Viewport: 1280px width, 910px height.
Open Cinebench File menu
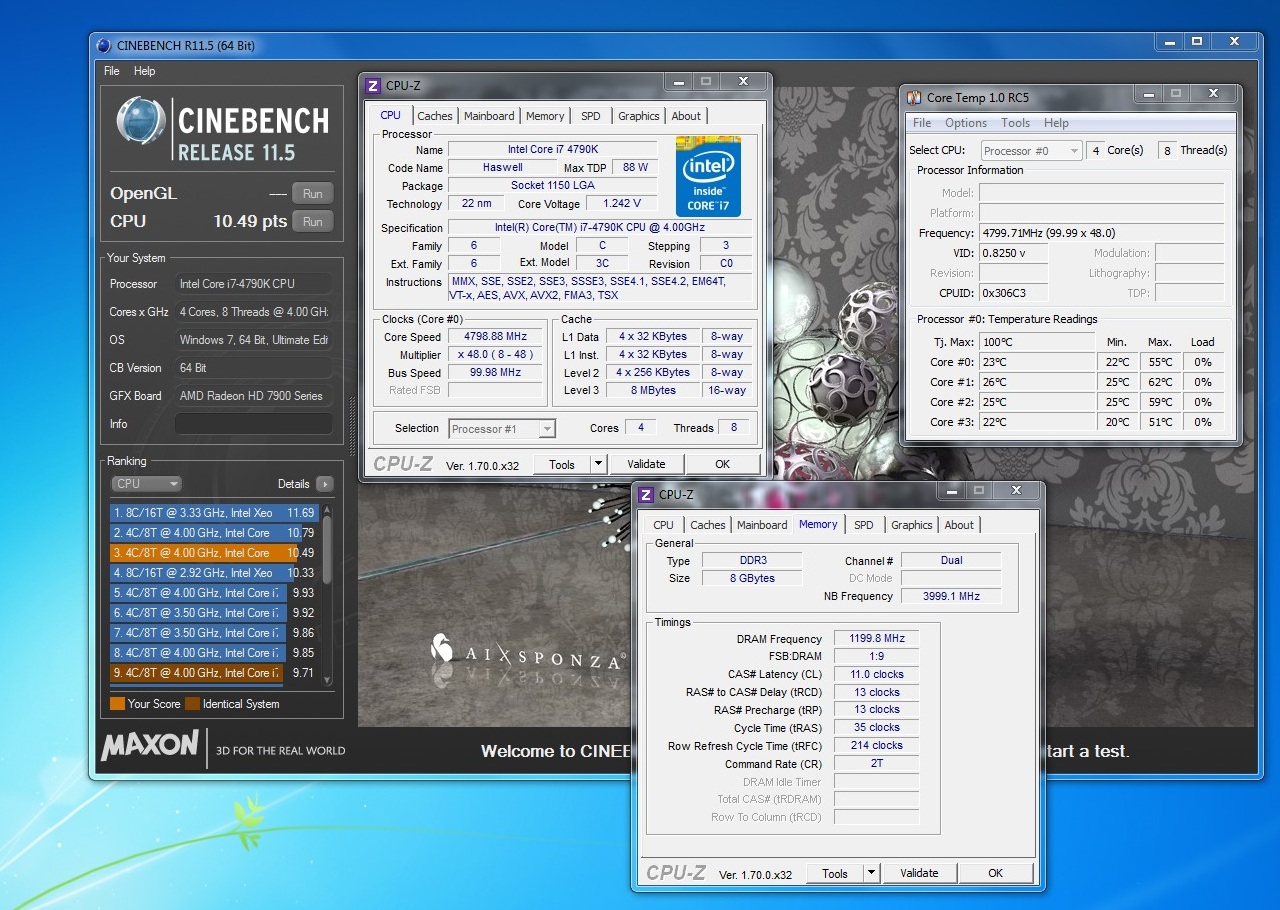(112, 71)
